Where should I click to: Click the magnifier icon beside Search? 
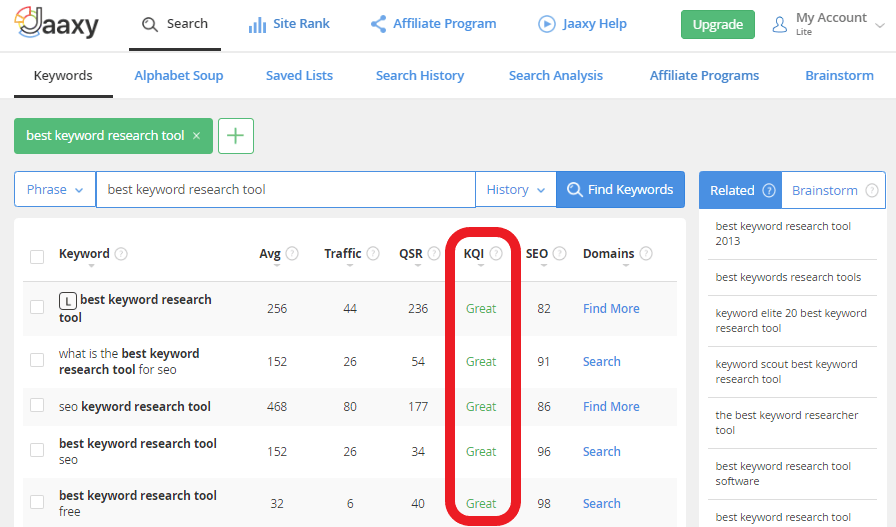tap(150, 25)
